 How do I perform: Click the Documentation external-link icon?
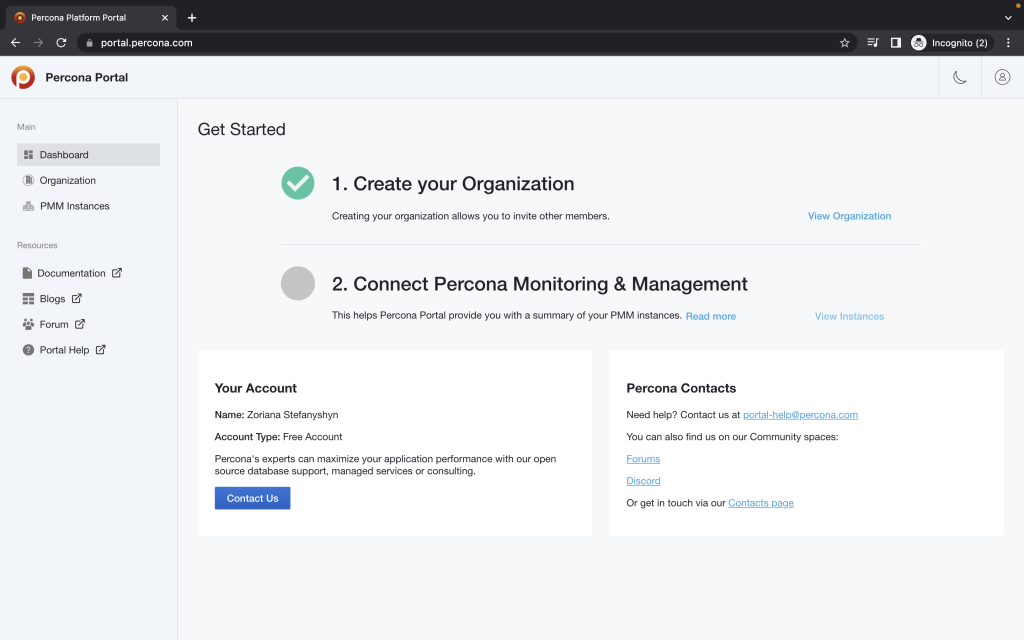pos(117,273)
